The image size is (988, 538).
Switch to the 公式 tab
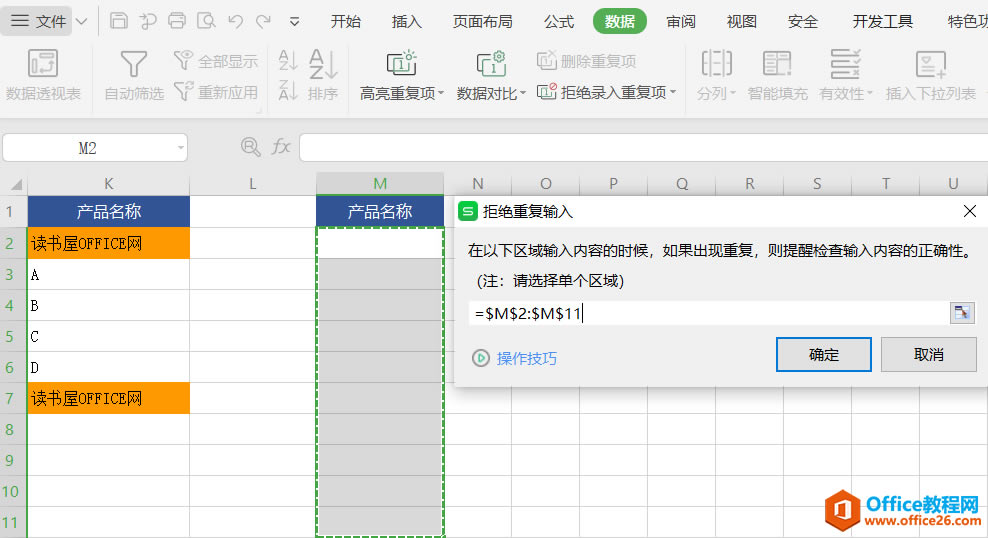(559, 21)
